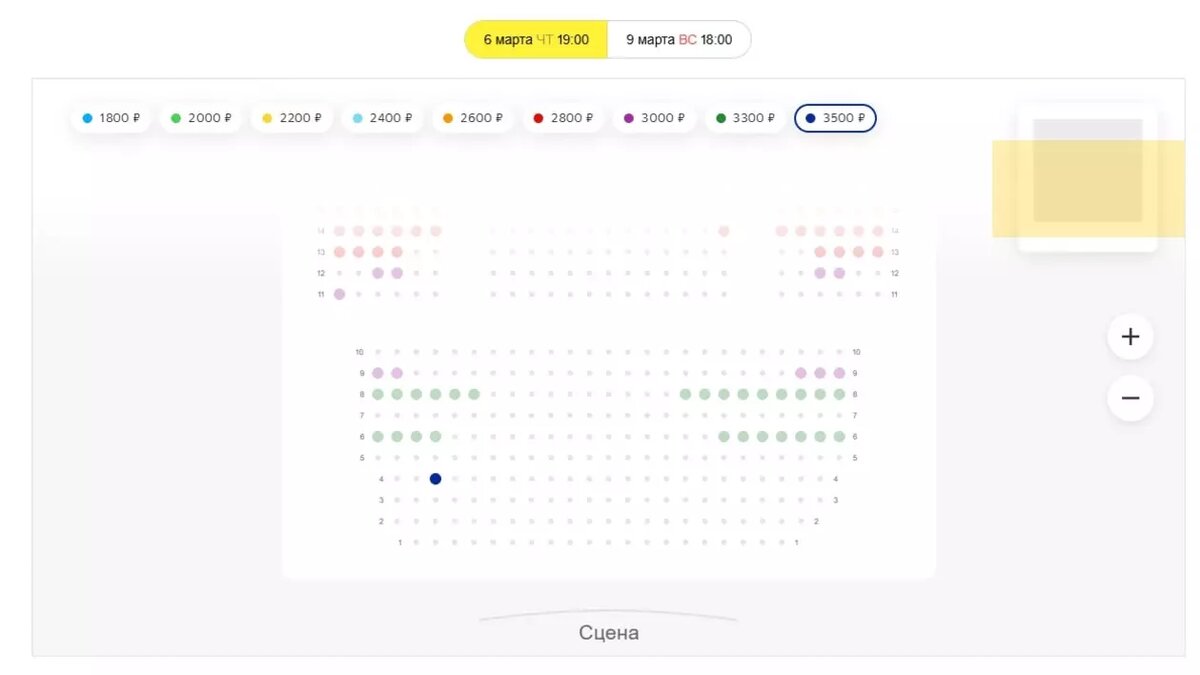The height and width of the screenshot is (675, 1200).
Task: Click the hall minimap thumbnail
Action: [1087, 177]
